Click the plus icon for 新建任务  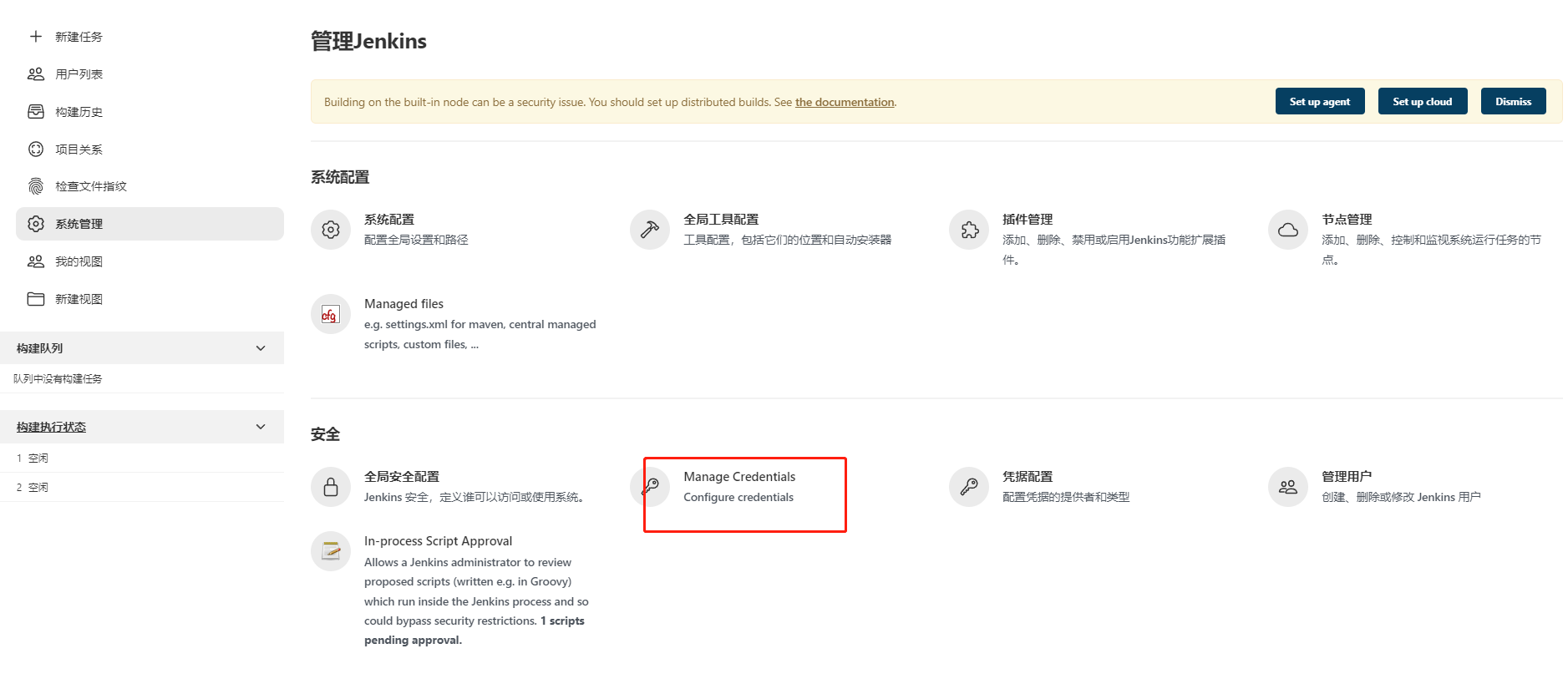click(x=36, y=37)
